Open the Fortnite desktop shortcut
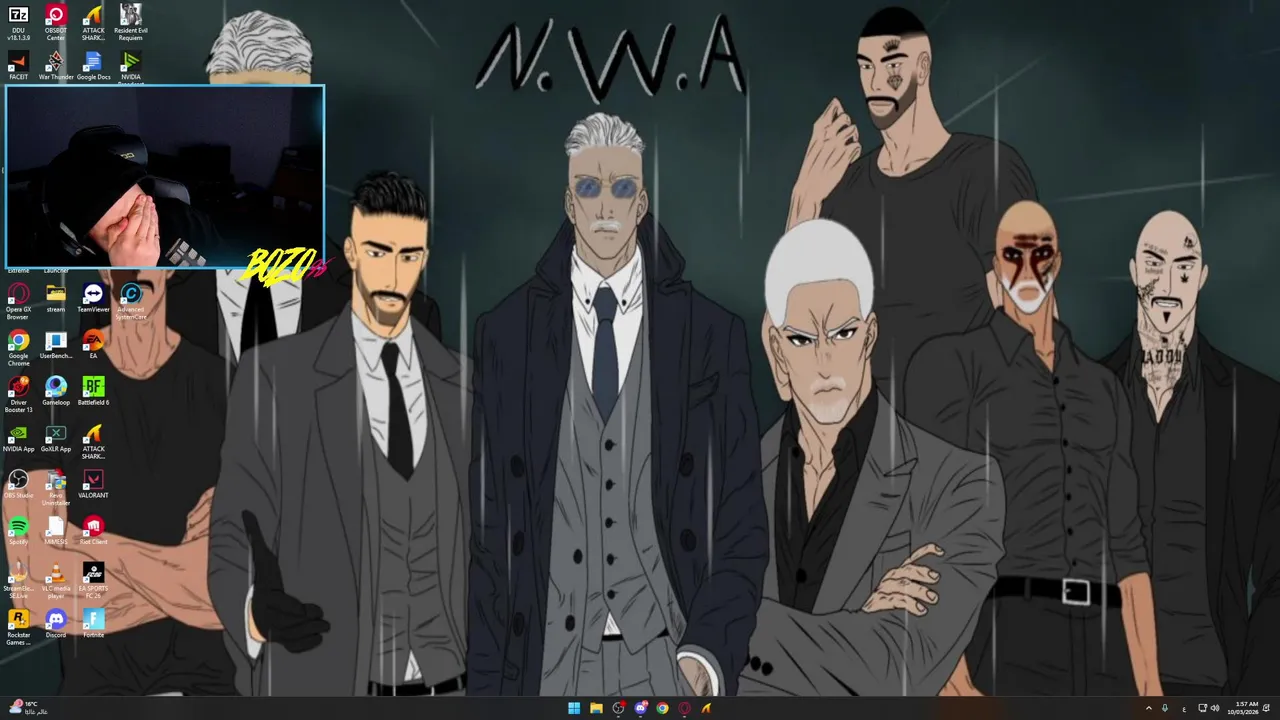This screenshot has height=720, width=1280. 93,623
